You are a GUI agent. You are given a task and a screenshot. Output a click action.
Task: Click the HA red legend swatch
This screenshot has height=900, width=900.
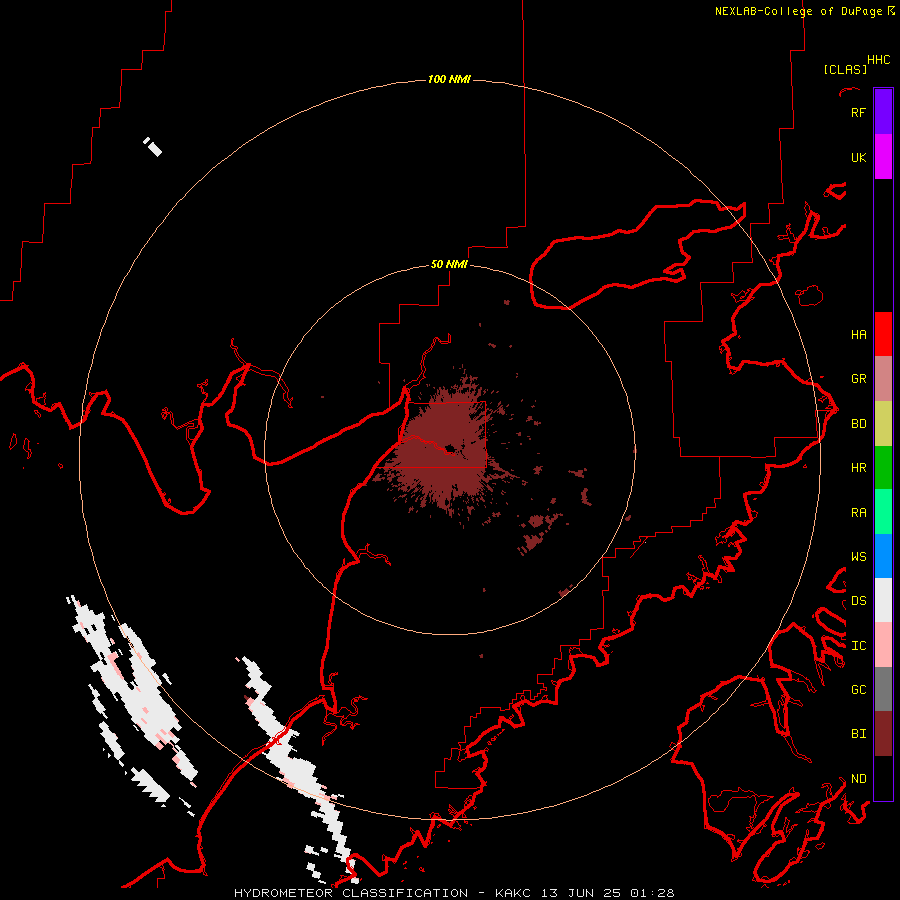point(883,334)
